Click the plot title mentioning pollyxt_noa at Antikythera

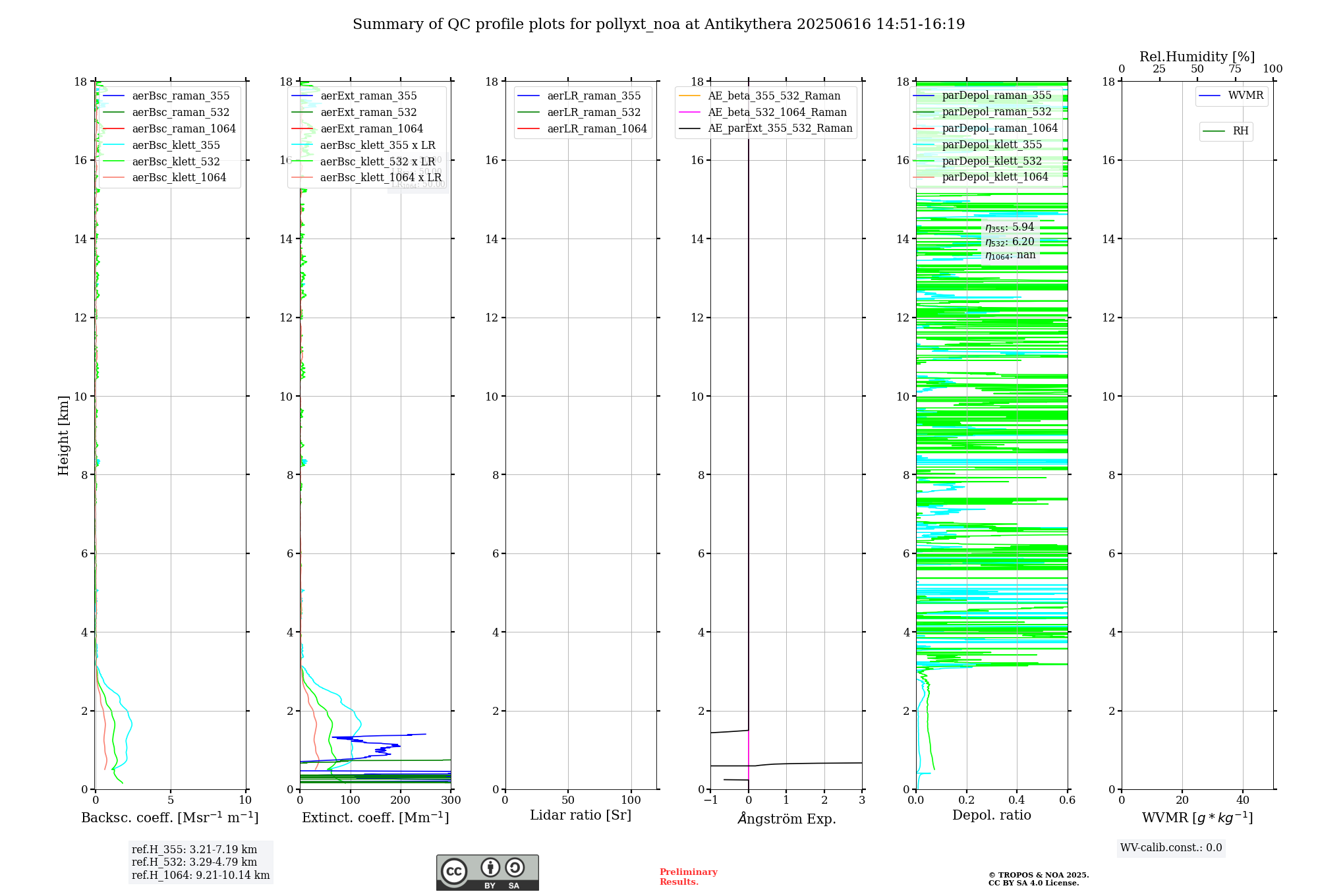point(658,24)
